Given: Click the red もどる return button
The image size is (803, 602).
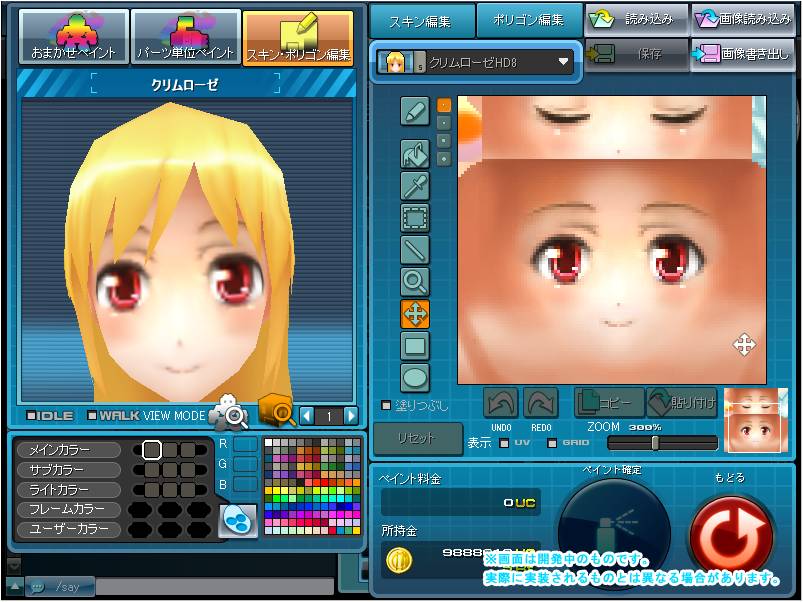Looking at the screenshot, I should coord(731,535).
